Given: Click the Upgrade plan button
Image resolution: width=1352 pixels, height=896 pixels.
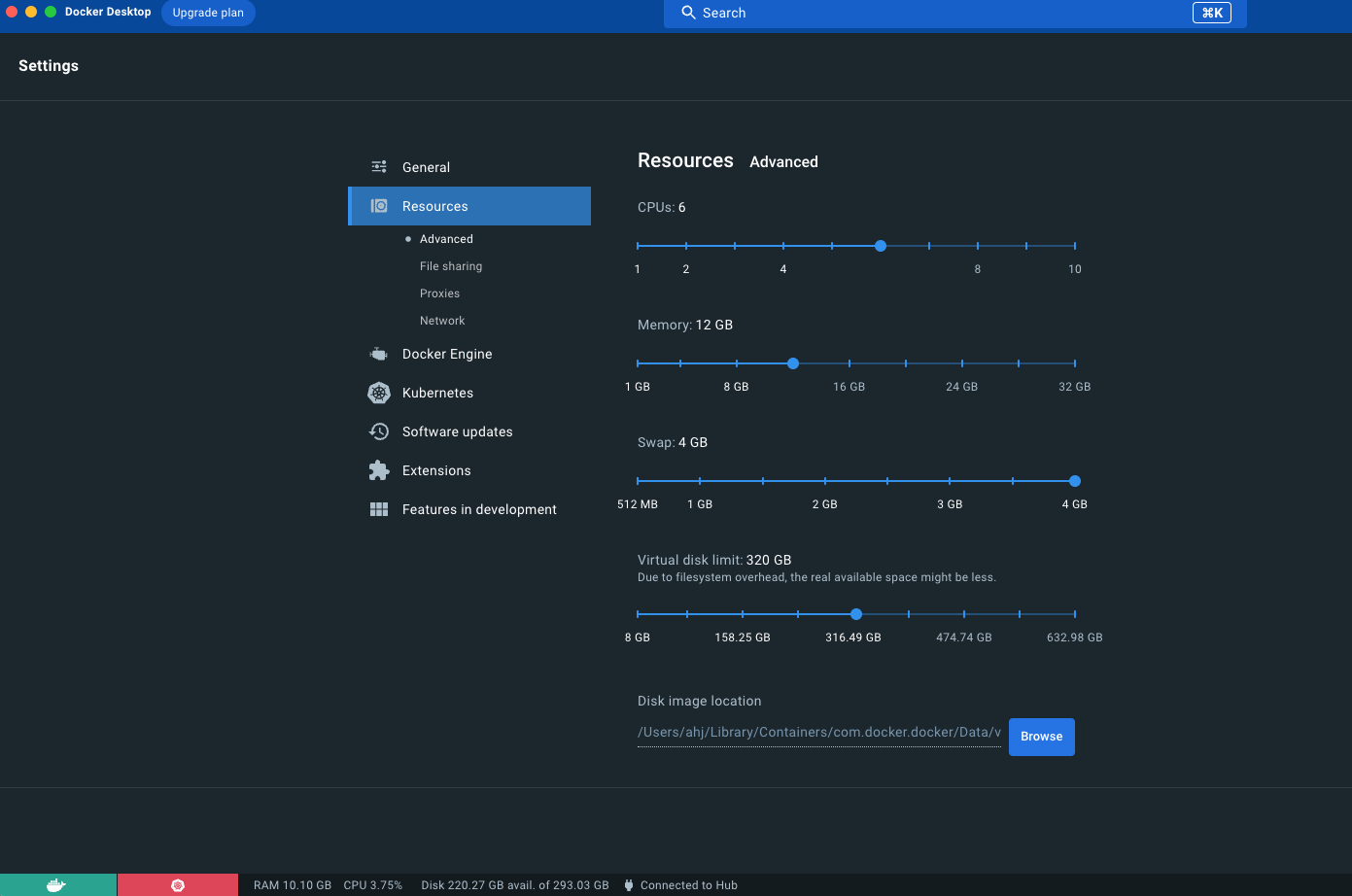Looking at the screenshot, I should point(208,13).
